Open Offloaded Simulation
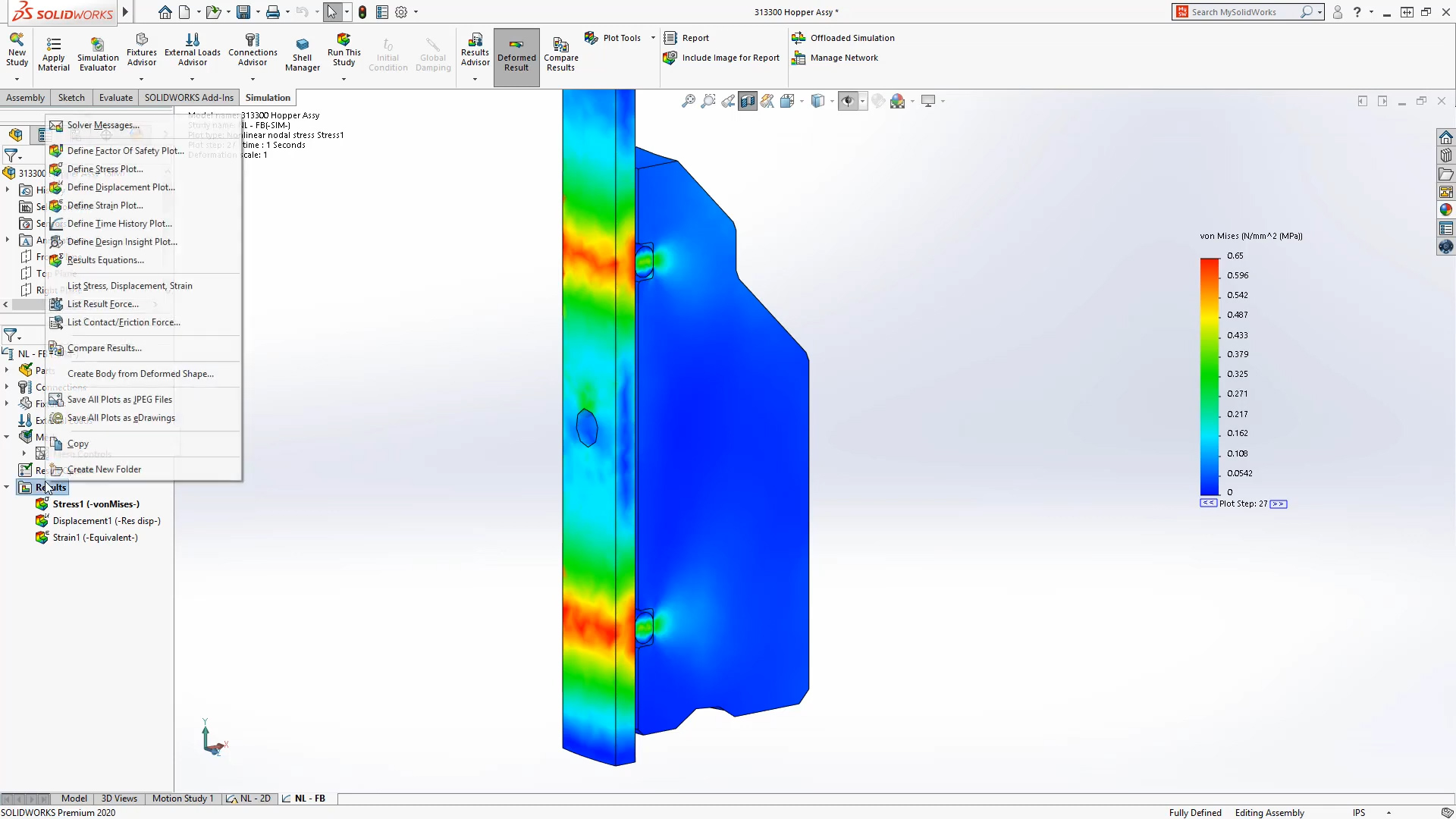Image resolution: width=1456 pixels, height=819 pixels. click(843, 38)
